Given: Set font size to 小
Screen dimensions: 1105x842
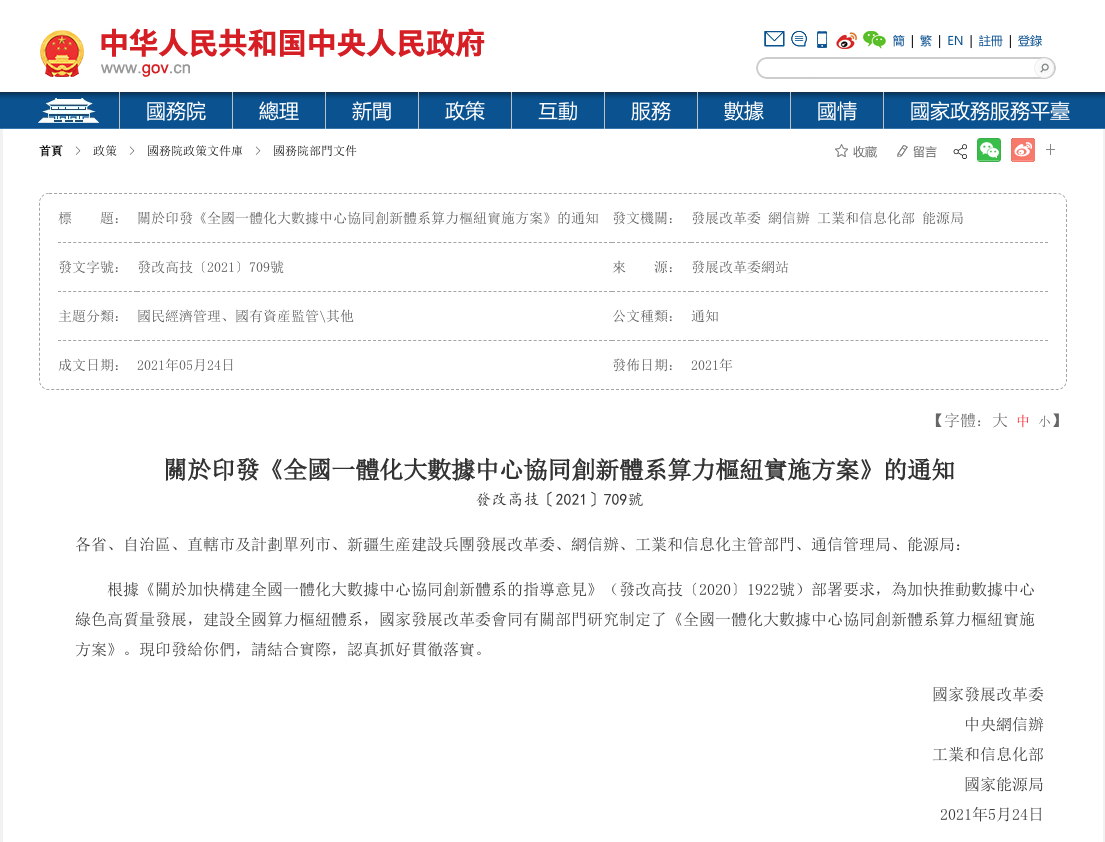Looking at the screenshot, I should (x=1044, y=421).
